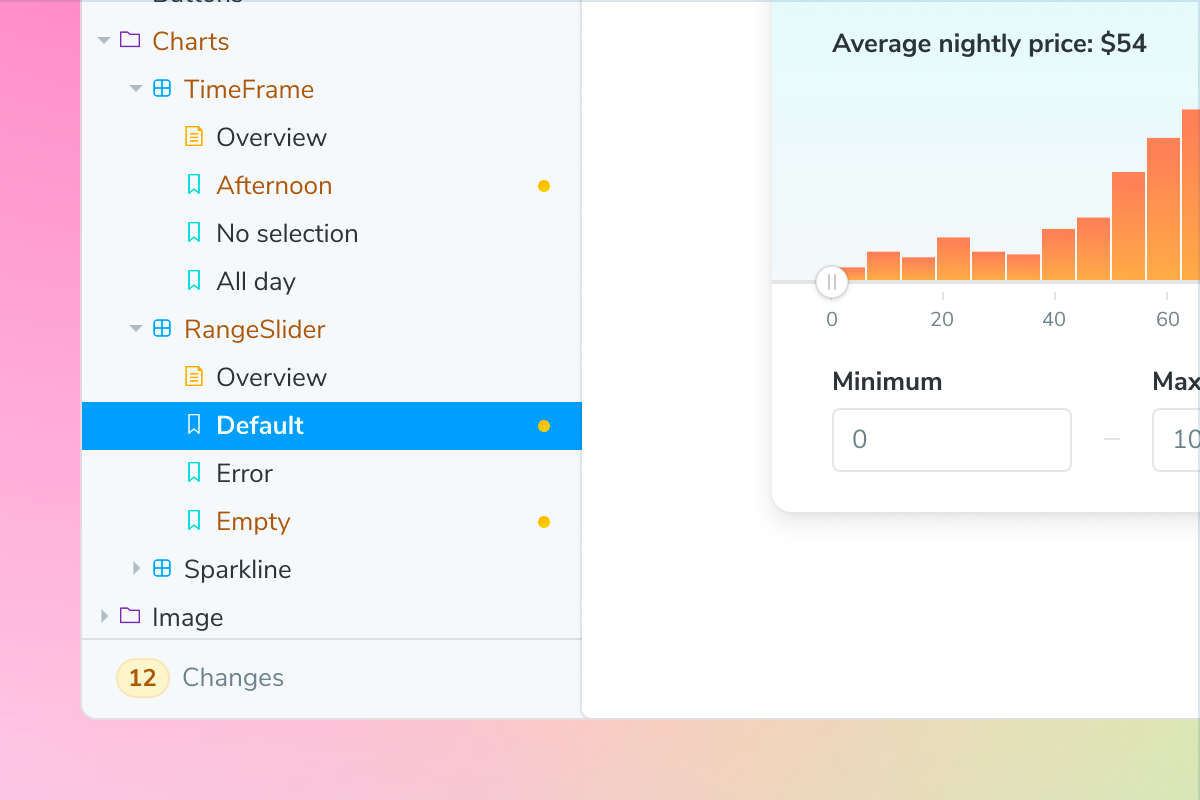Image resolution: width=1200 pixels, height=800 pixels.
Task: Click the Minimum value input field
Action: [951, 439]
